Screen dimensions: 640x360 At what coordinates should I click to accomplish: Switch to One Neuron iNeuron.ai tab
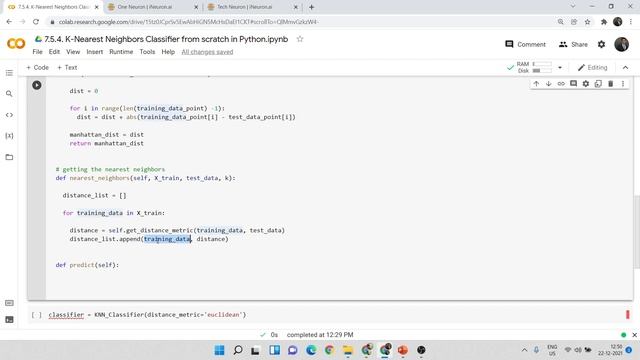[153, 7]
